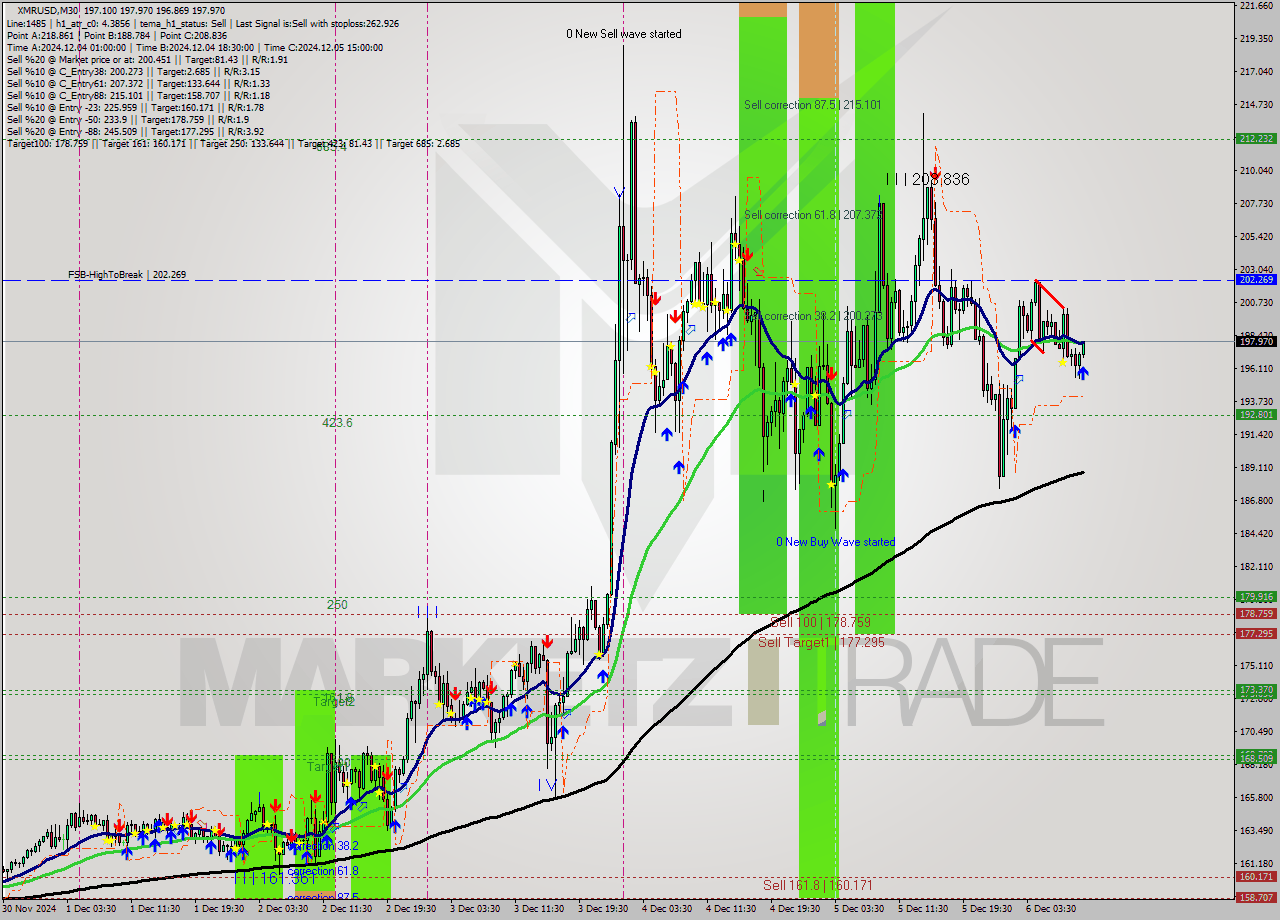Click the 'Sell correction 87.5 | 215.101' label

(x=812, y=105)
